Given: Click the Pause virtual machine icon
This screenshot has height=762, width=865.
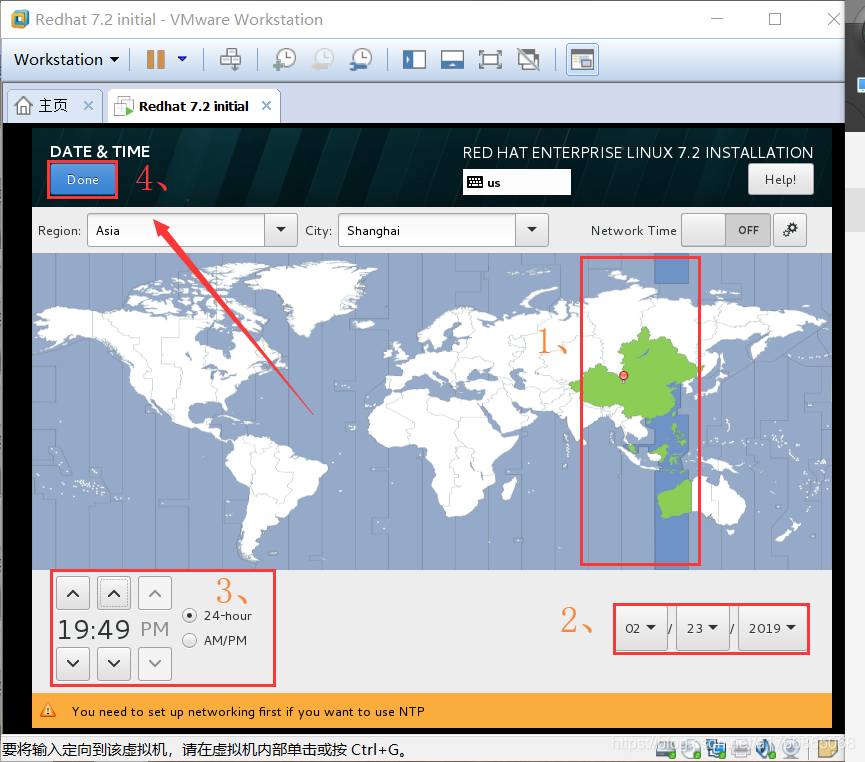Looking at the screenshot, I should (x=156, y=60).
